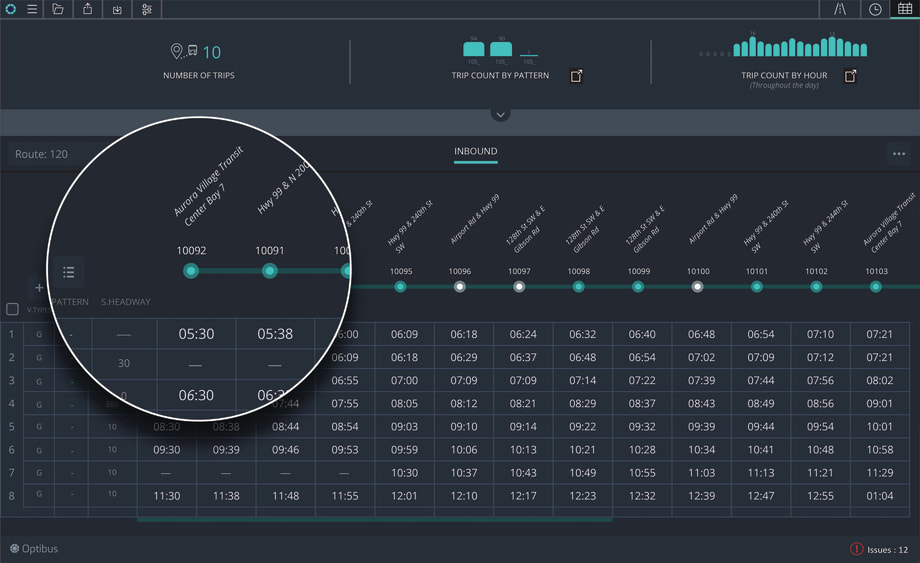Viewport: 920px width, 563px height.
Task: Expand Trip Count By Hour chart
Action: pyautogui.click(x=850, y=76)
